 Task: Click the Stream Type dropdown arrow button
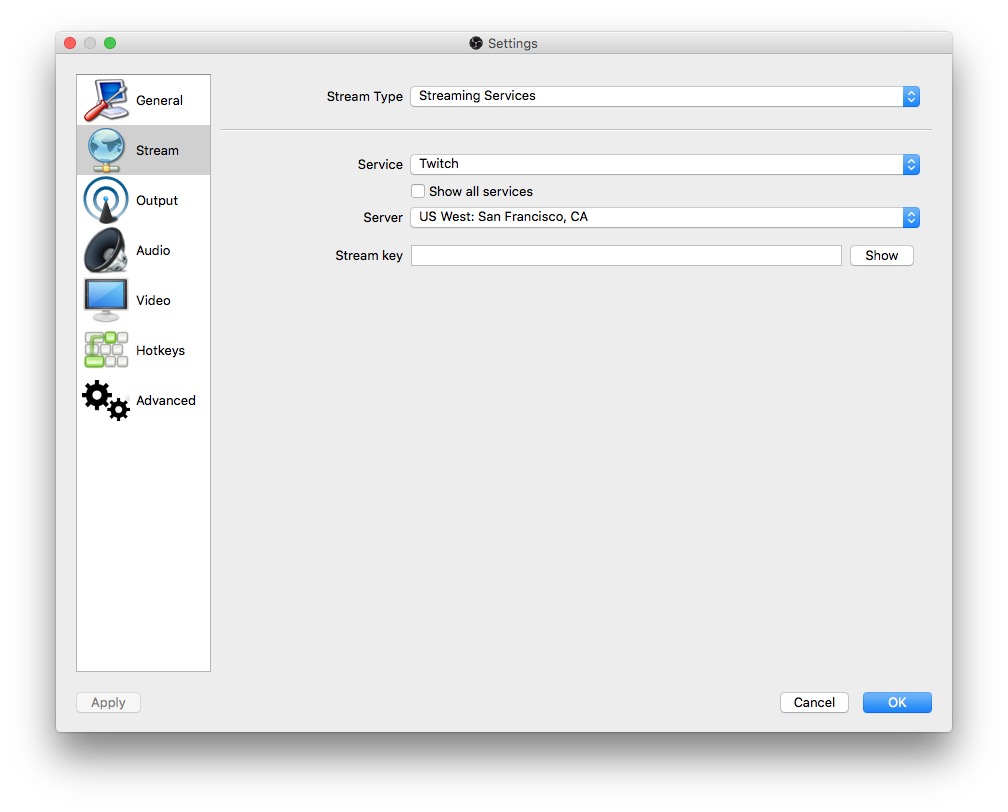[x=911, y=96]
